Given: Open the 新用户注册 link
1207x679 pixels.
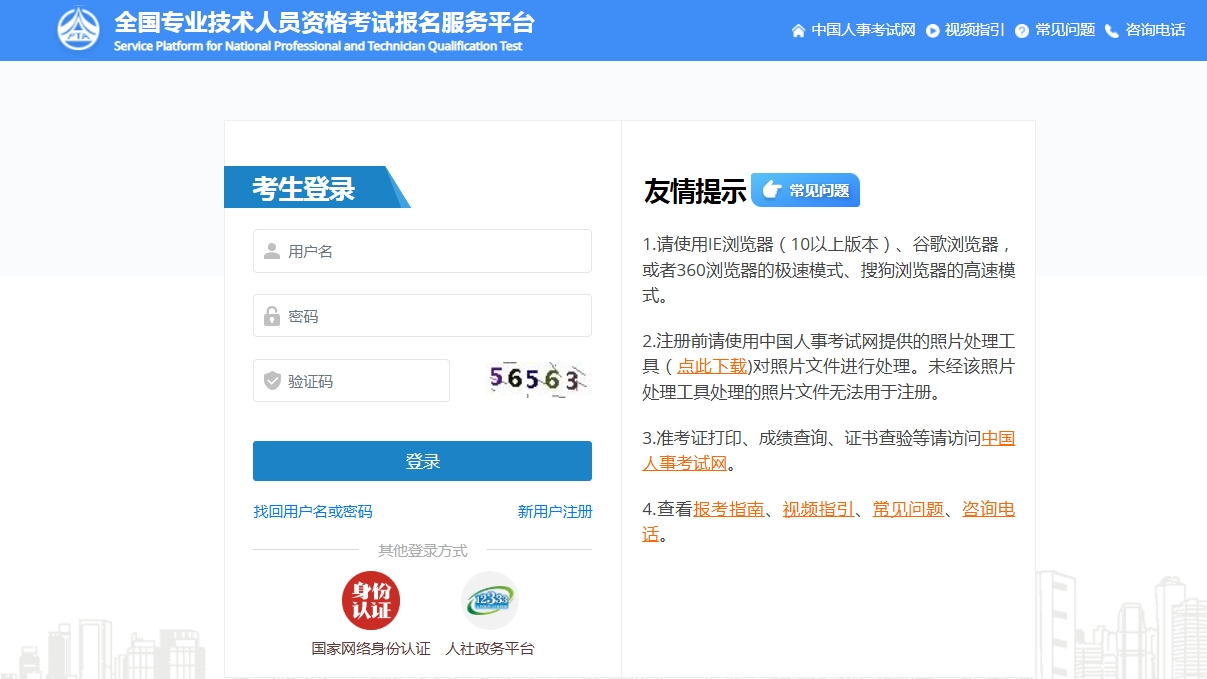Looking at the screenshot, I should (x=555, y=511).
